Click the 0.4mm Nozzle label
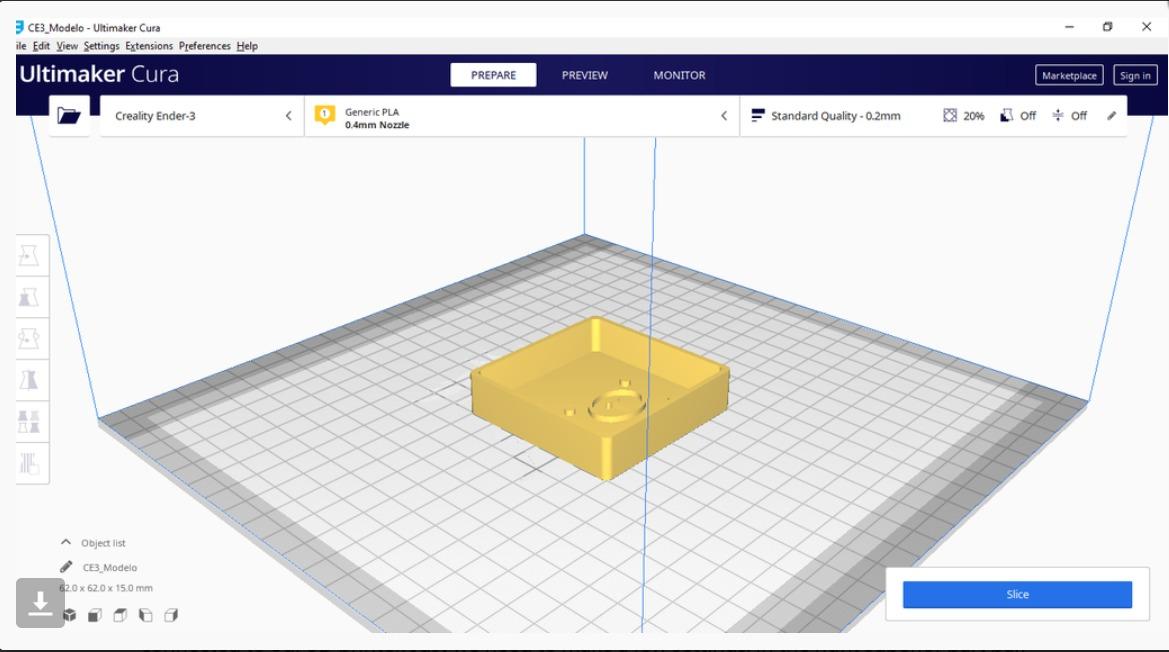This screenshot has height=652, width=1169. tap(377, 125)
